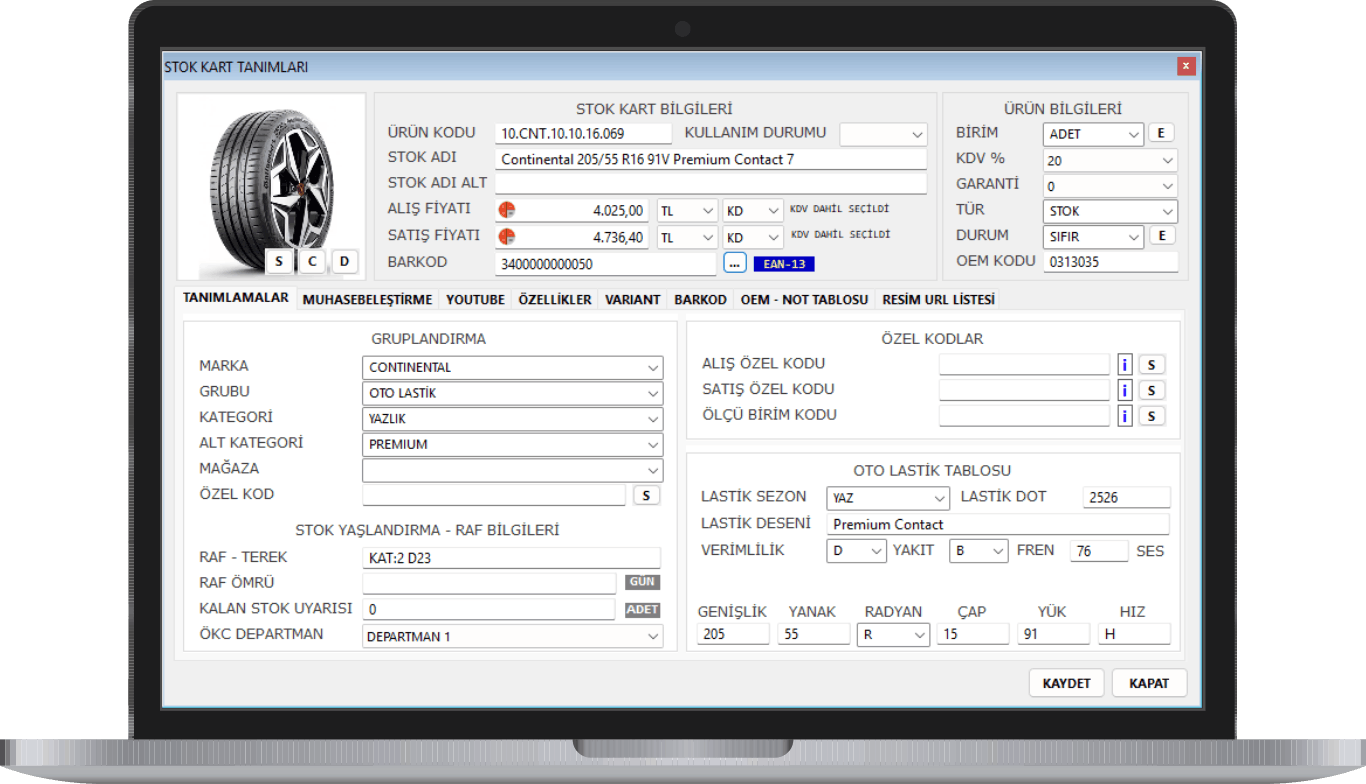Viewport: 1366px width, 784px height.
Task: Open the RADYAN dropdown showing R
Action: pos(893,634)
